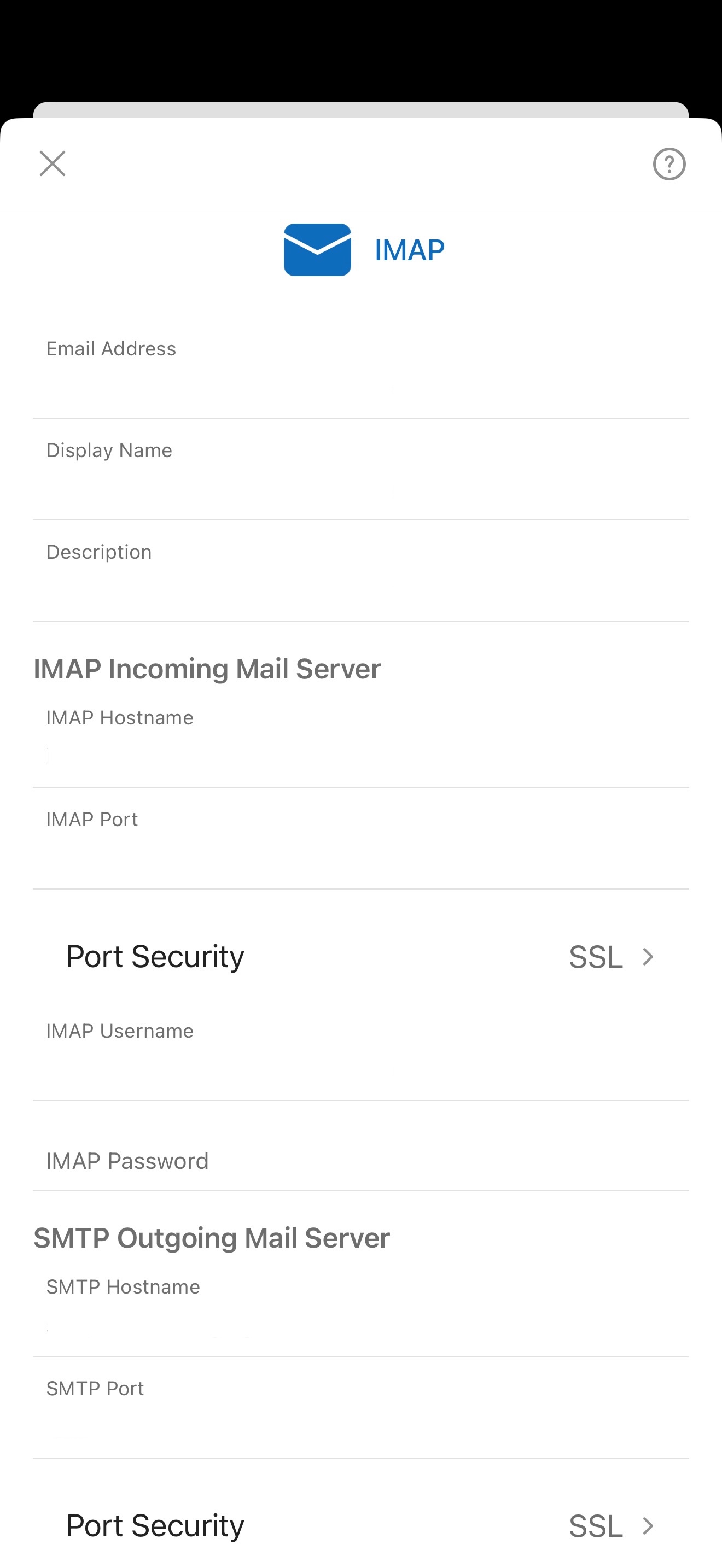Open IMAP Port Security SSL options
Image resolution: width=722 pixels, height=1568 pixels.
coord(361,956)
